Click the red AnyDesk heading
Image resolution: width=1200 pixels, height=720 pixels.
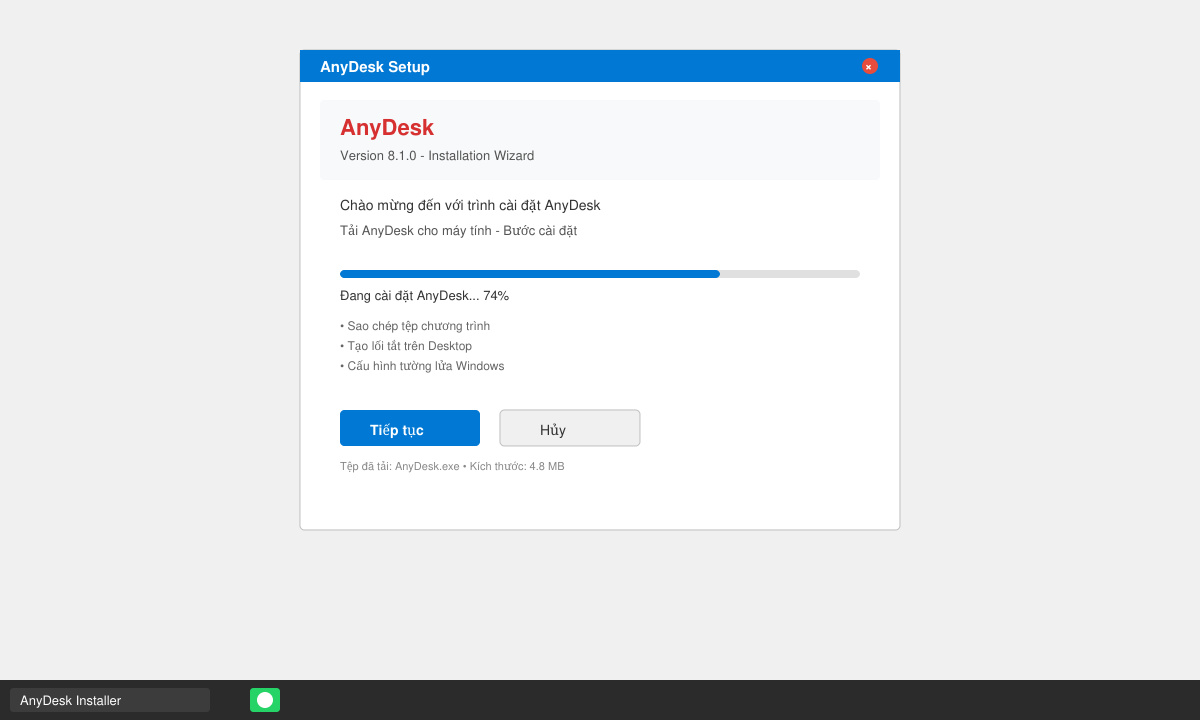click(387, 128)
